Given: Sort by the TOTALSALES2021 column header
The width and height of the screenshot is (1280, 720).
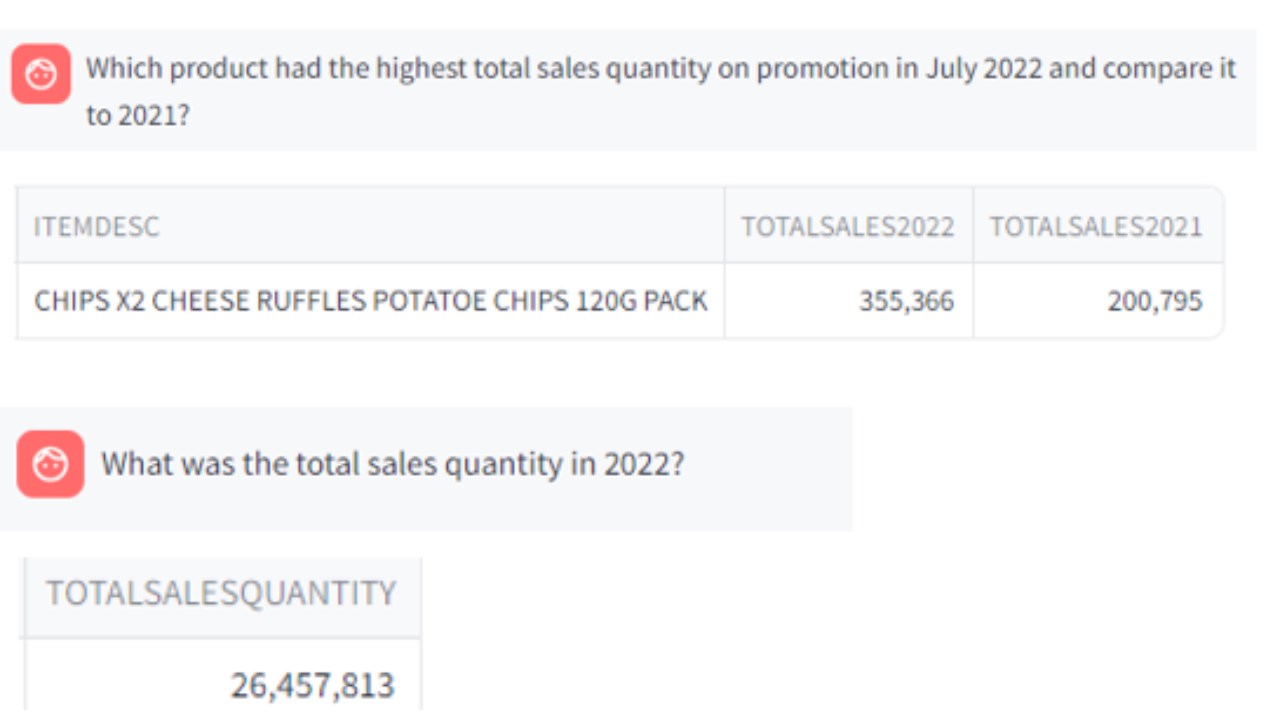Looking at the screenshot, I should point(1096,226).
